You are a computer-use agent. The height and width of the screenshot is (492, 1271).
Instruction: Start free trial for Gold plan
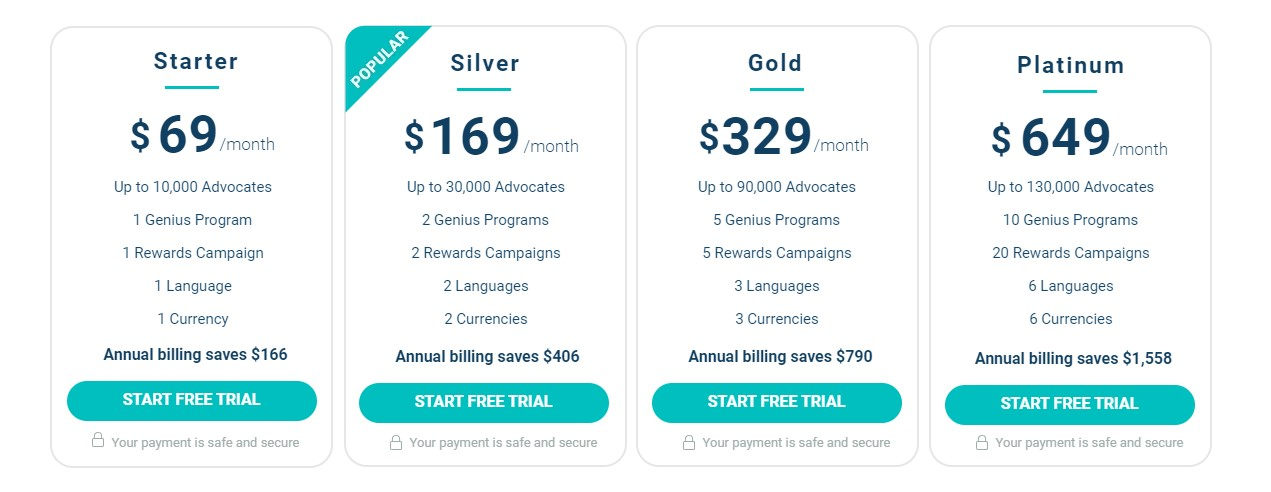(x=777, y=402)
